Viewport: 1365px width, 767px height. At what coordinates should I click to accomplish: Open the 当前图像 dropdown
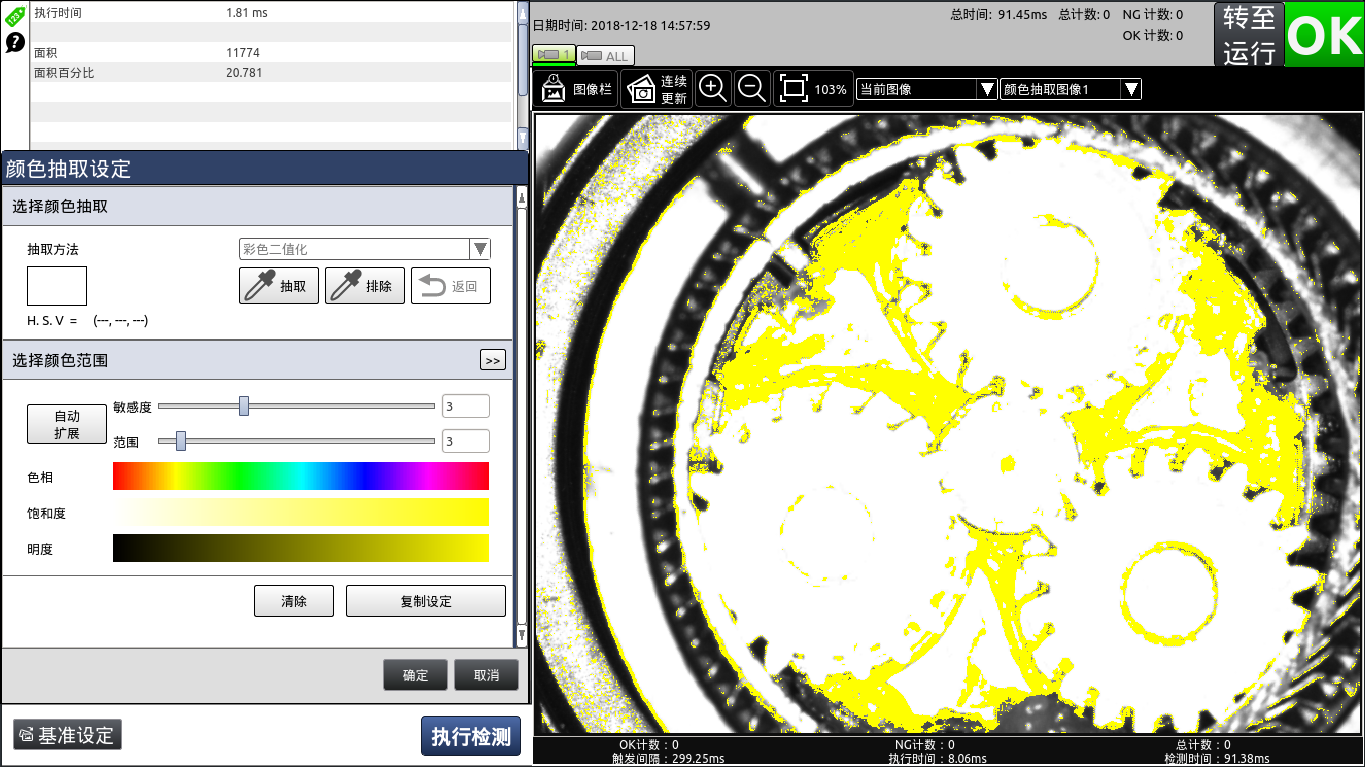(x=927, y=89)
